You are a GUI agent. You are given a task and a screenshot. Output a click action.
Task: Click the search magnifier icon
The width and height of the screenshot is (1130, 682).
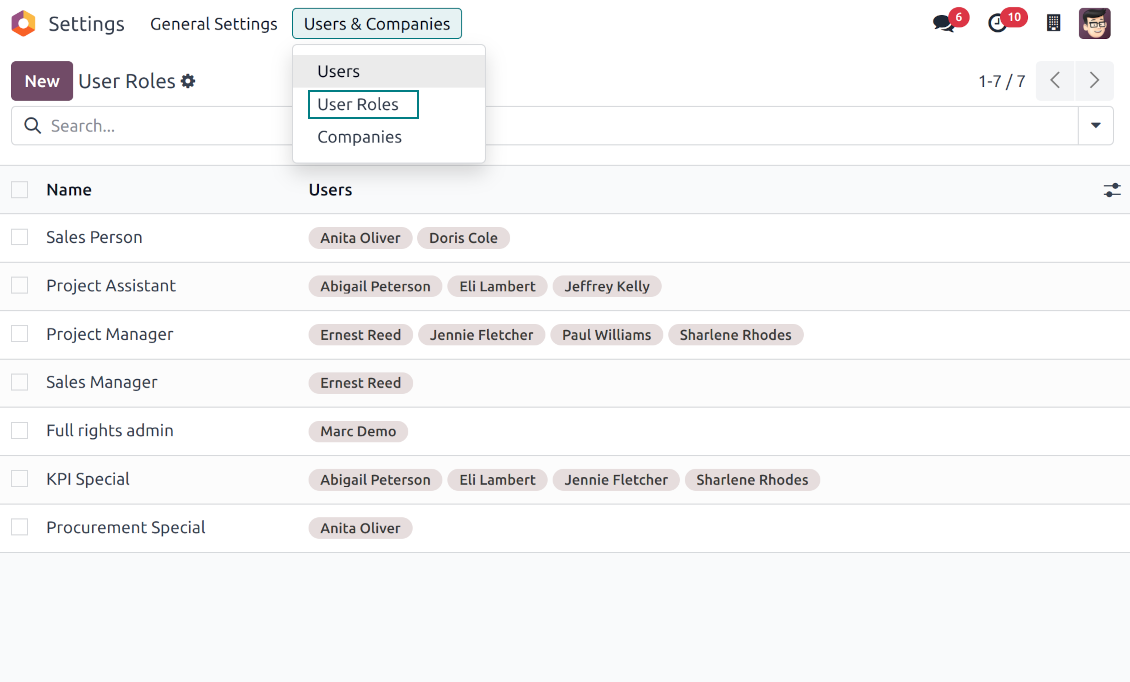click(32, 126)
